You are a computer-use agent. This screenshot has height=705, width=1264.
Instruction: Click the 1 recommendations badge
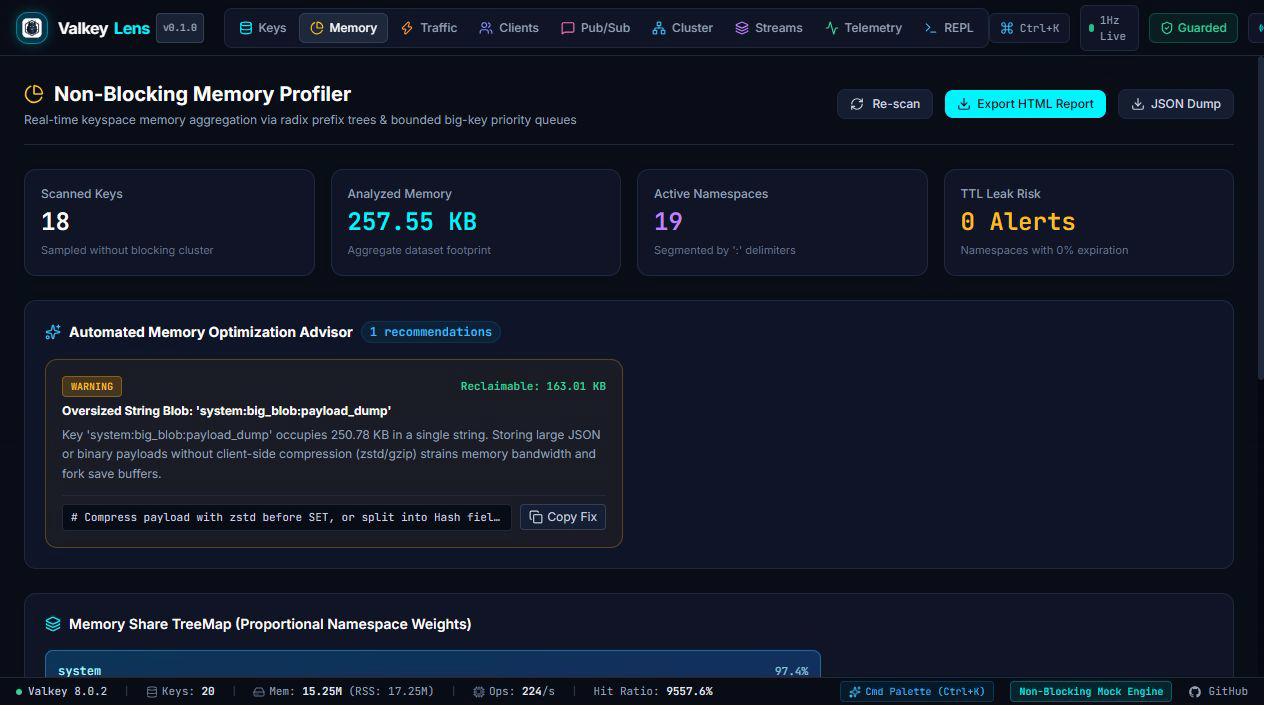(x=431, y=332)
